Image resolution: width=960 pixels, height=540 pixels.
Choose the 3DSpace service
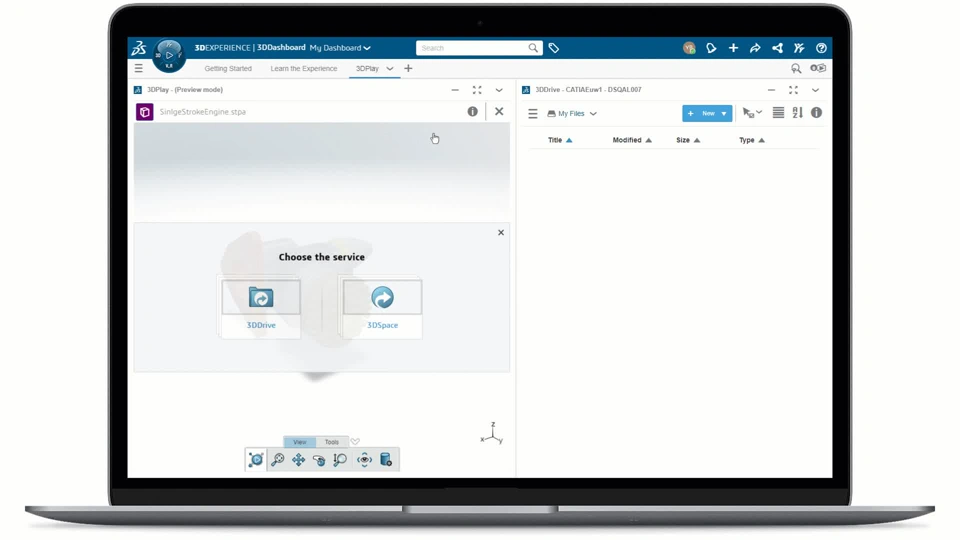pos(382,307)
